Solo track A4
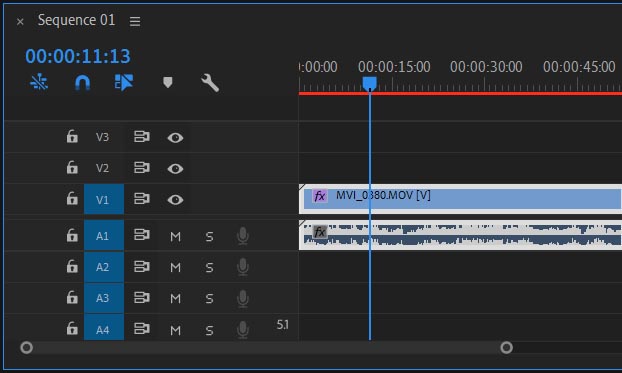Viewport: 622px width, 373px height. coord(209,330)
